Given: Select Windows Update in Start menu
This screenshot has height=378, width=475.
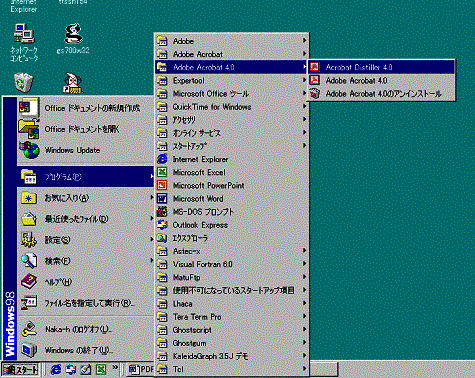Looking at the screenshot, I should (x=85, y=150).
